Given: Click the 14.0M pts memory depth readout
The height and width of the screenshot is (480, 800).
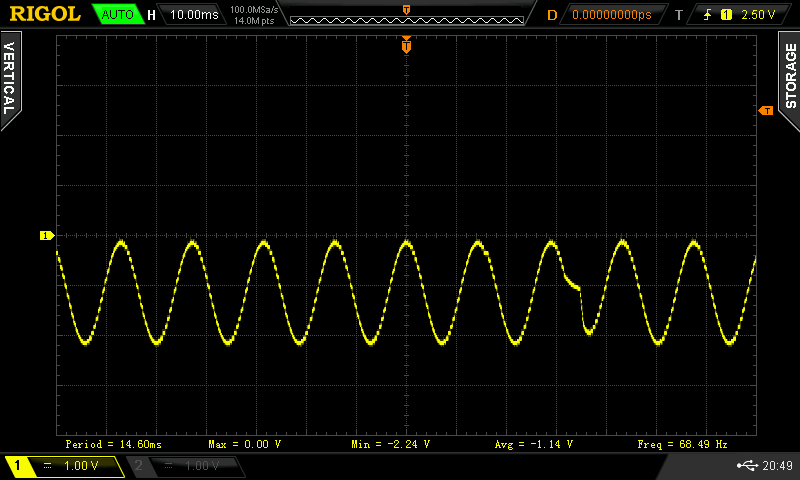Looking at the screenshot, I should (x=254, y=21).
